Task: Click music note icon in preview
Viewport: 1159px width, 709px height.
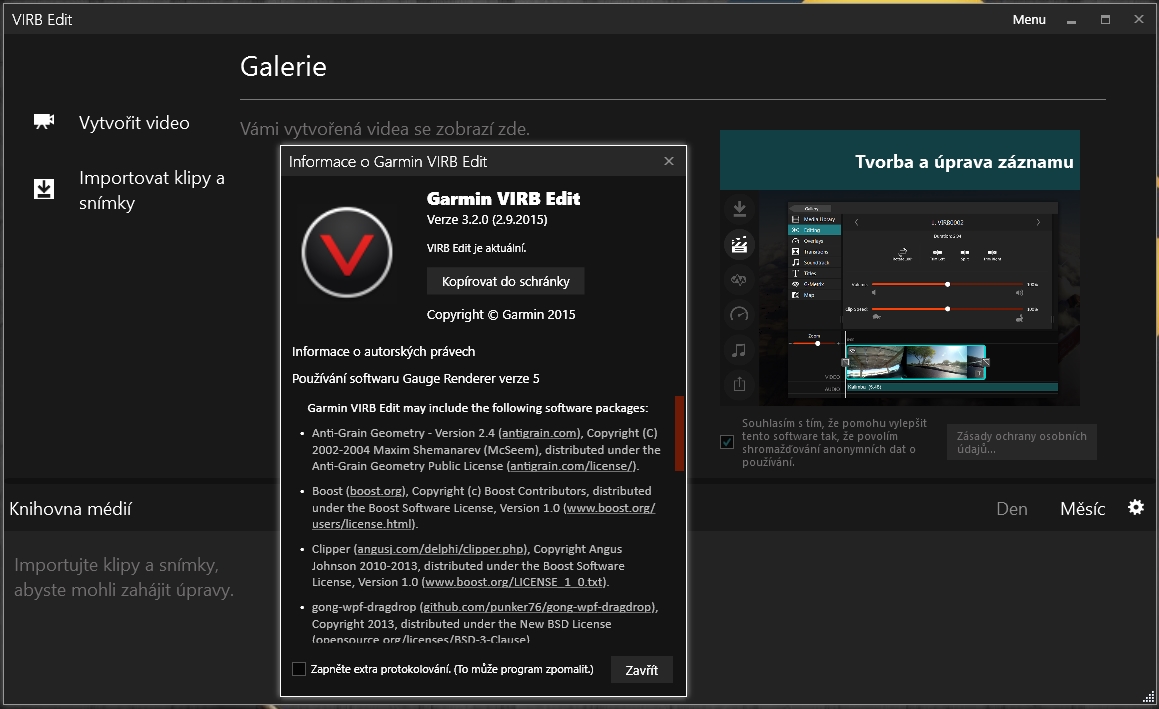Action: point(739,350)
